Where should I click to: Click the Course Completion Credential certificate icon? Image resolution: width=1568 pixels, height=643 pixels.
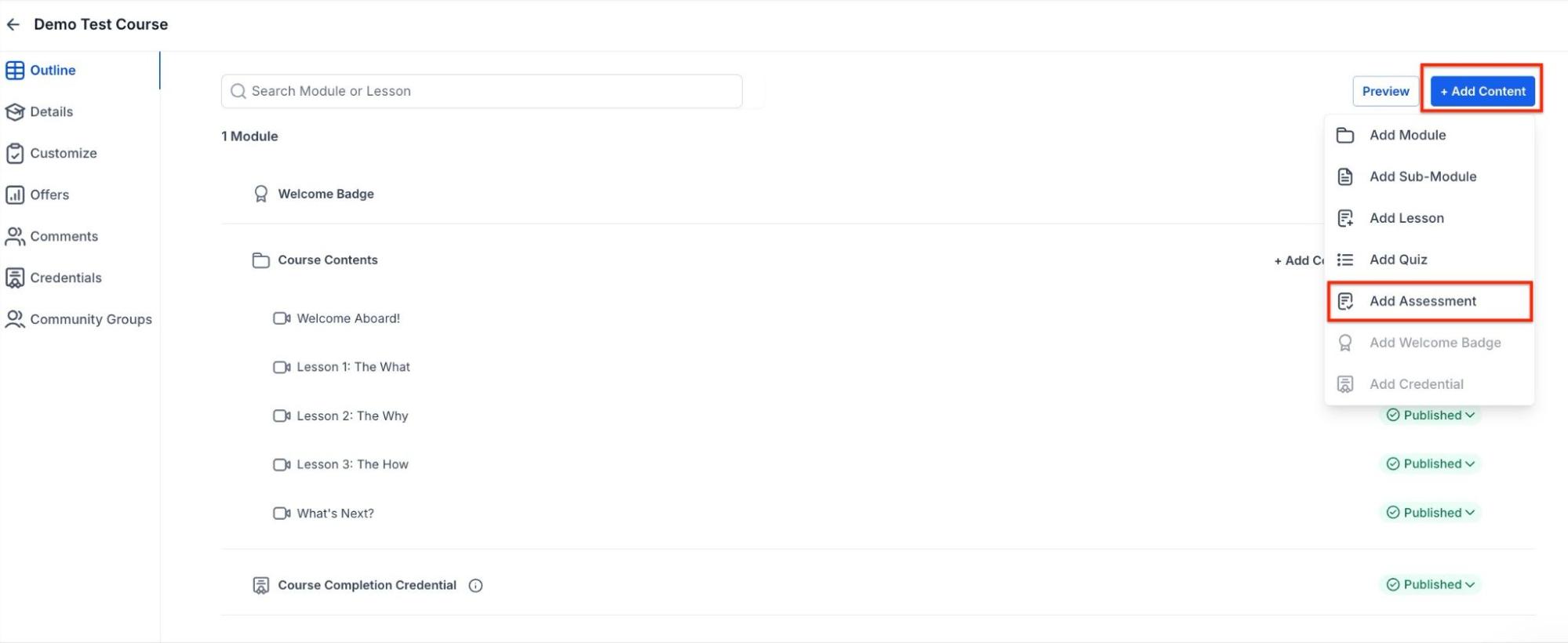click(x=260, y=586)
